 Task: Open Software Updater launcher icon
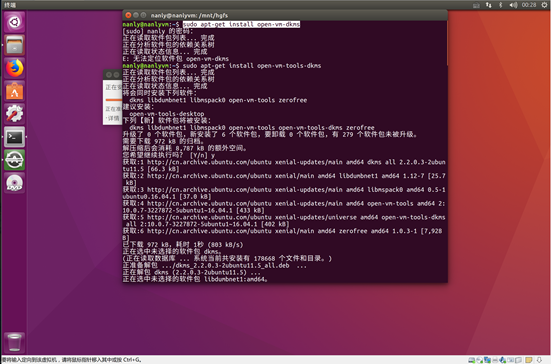14,160
